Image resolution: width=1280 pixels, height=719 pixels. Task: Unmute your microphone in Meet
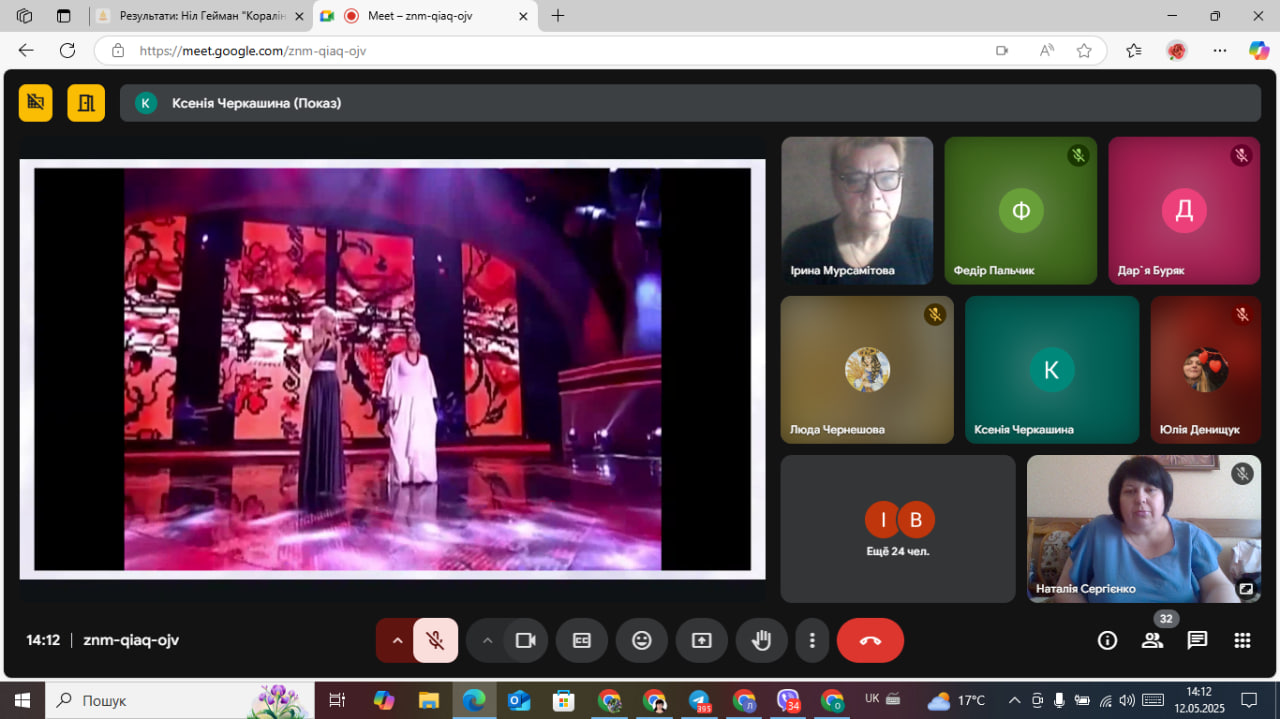[435, 641]
